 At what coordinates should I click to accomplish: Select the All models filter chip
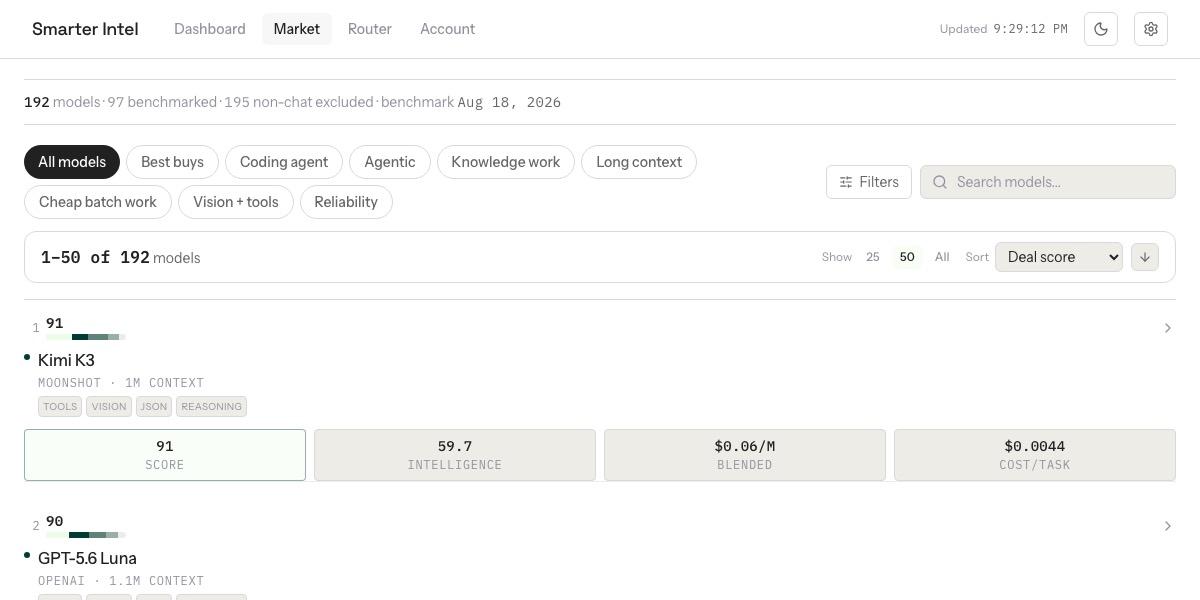coord(72,162)
